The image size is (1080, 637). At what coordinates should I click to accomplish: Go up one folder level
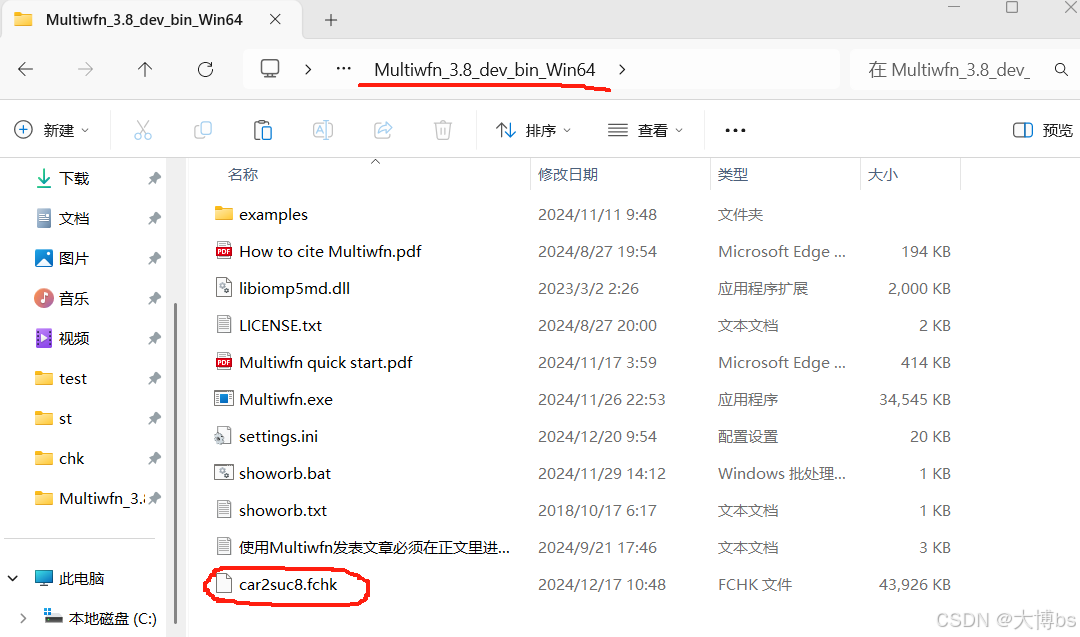(x=145, y=69)
